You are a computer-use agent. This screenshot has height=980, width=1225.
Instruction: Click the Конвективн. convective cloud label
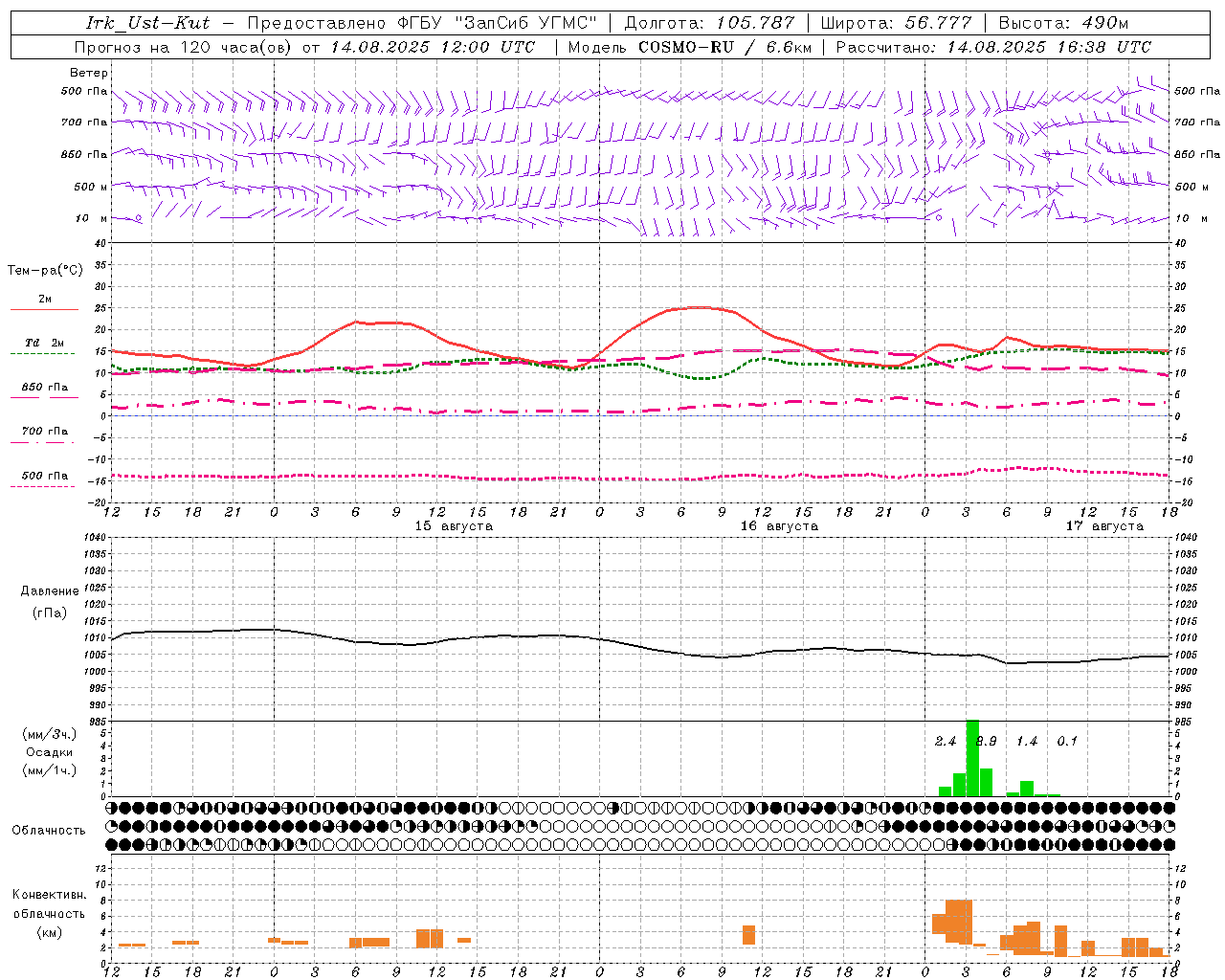click(x=49, y=895)
